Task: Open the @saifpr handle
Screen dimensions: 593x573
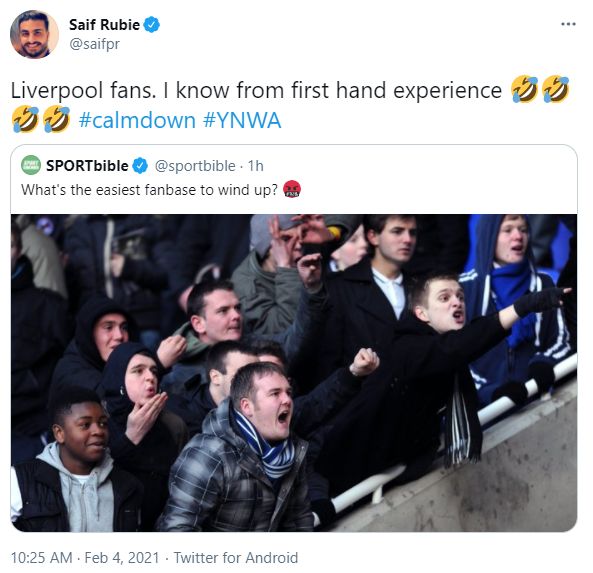Action: (x=94, y=44)
